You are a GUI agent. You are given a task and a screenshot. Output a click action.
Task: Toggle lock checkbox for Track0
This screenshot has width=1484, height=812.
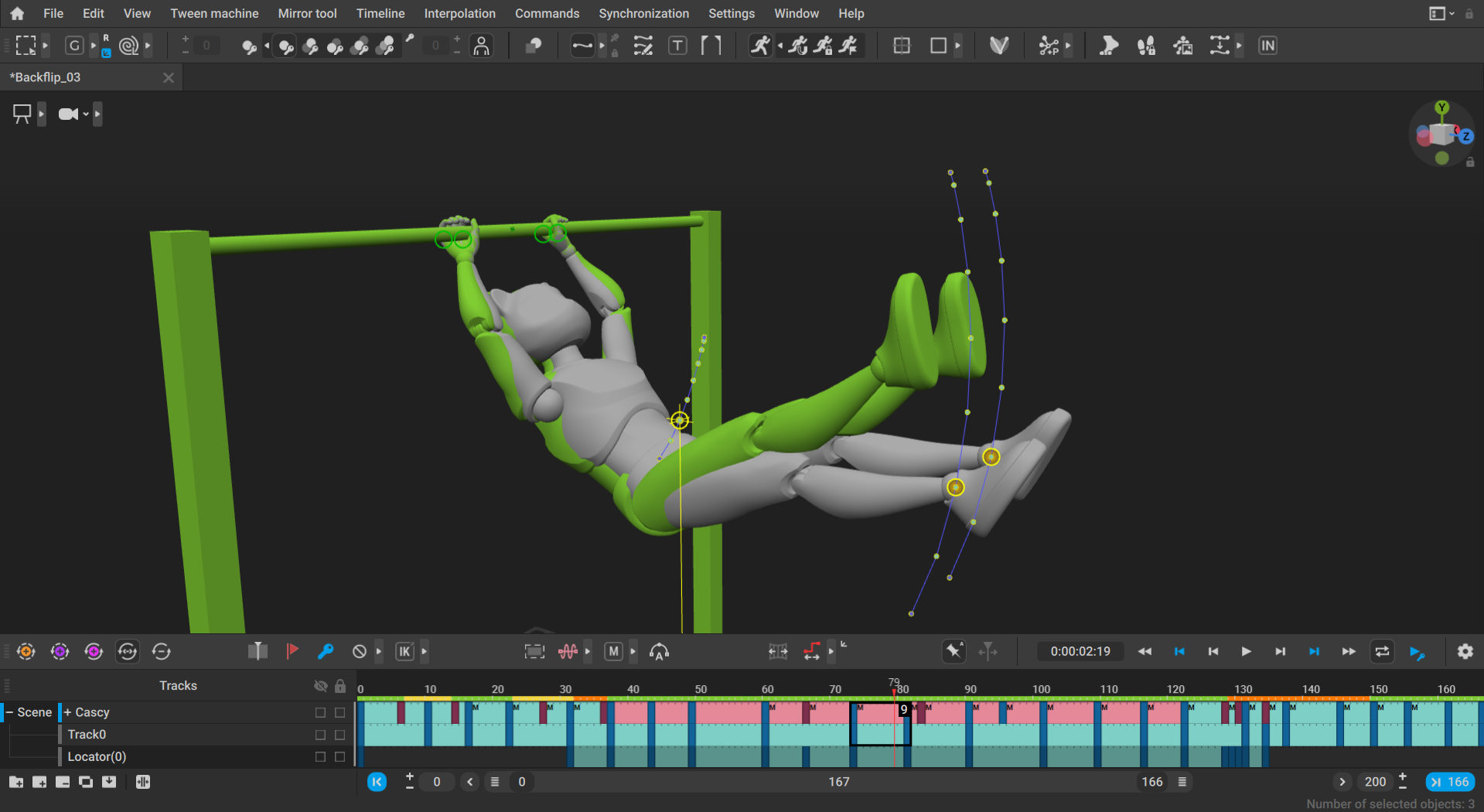pos(339,735)
